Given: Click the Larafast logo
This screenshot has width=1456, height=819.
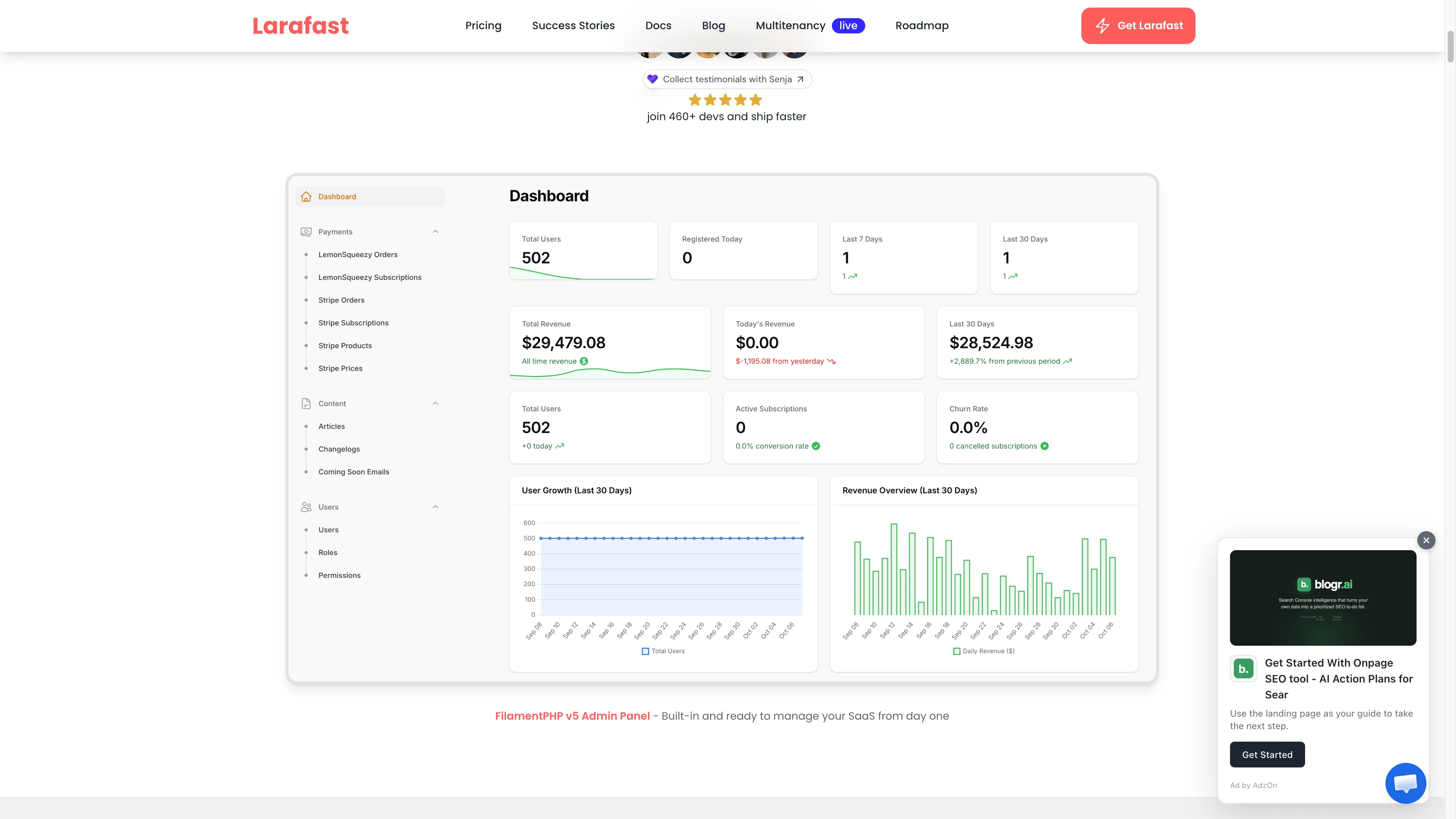Looking at the screenshot, I should (300, 25).
